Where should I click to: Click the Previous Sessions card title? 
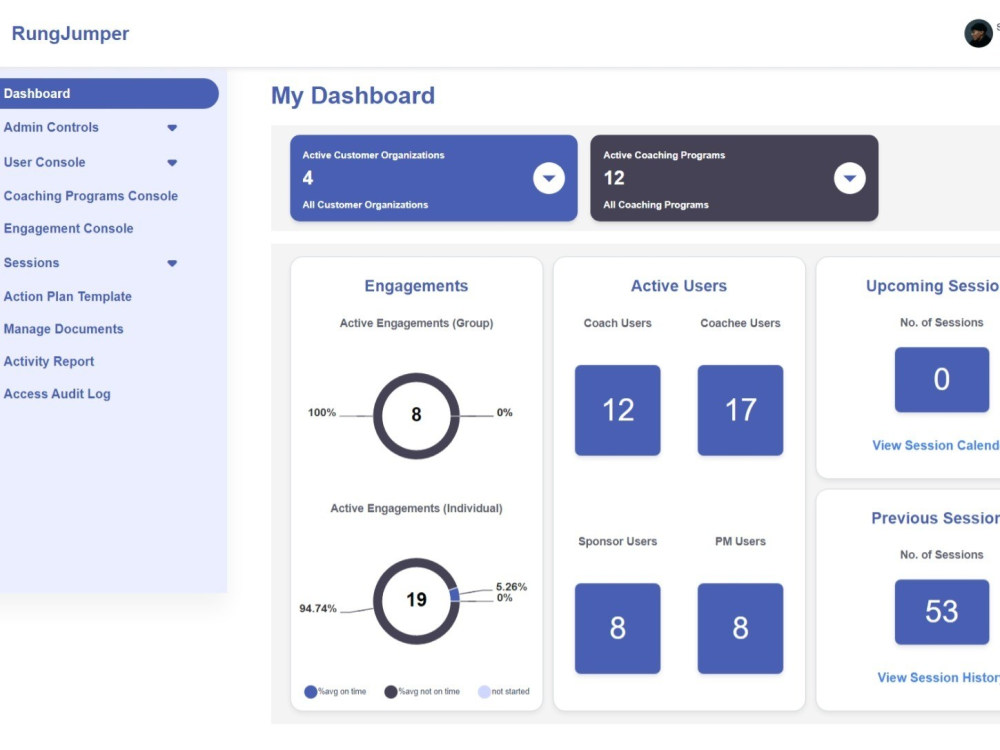[935, 518]
